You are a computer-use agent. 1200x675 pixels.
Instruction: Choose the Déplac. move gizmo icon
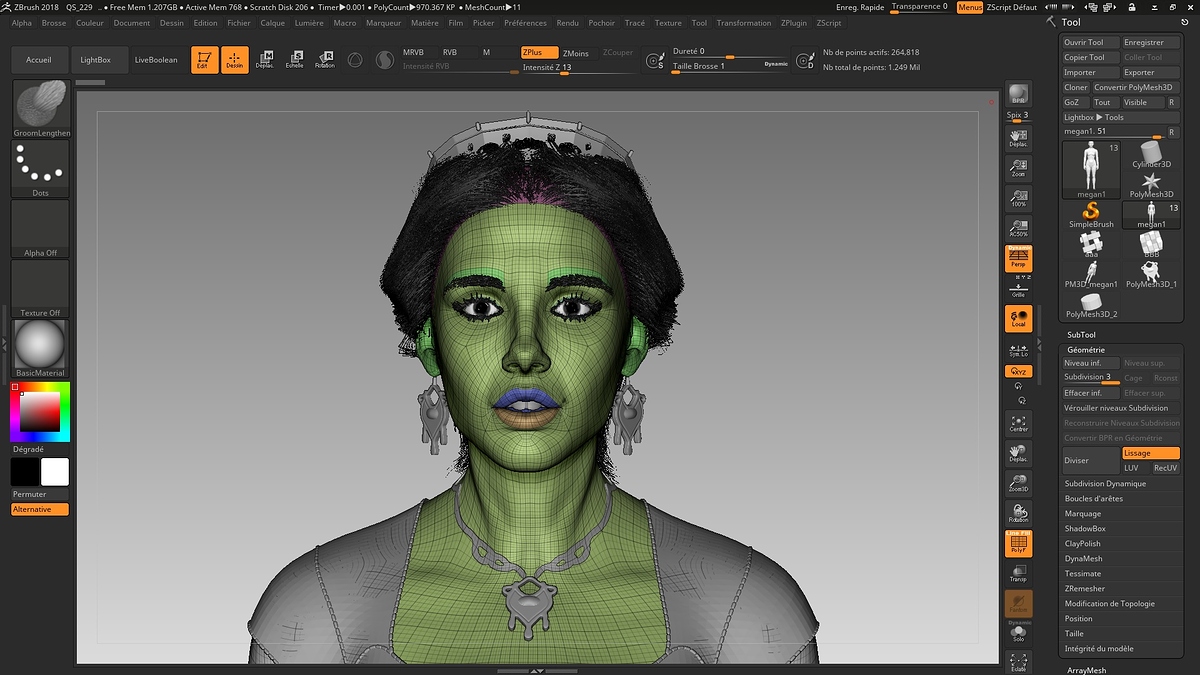(x=265, y=60)
